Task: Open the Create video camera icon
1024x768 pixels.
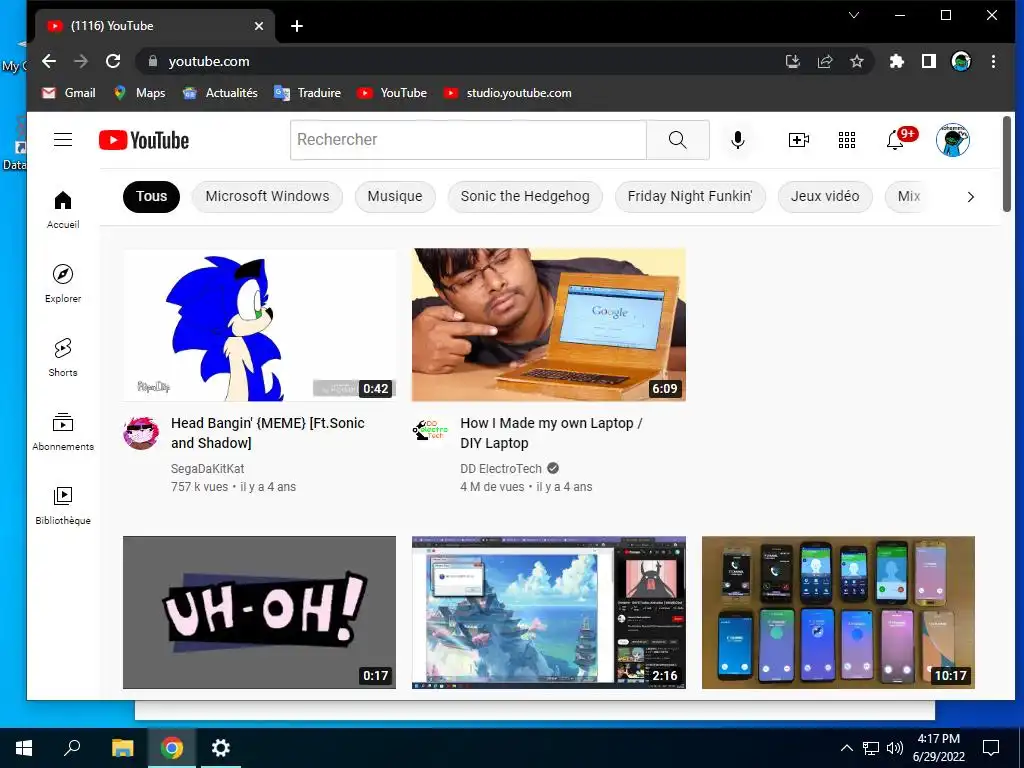Action: click(x=798, y=140)
